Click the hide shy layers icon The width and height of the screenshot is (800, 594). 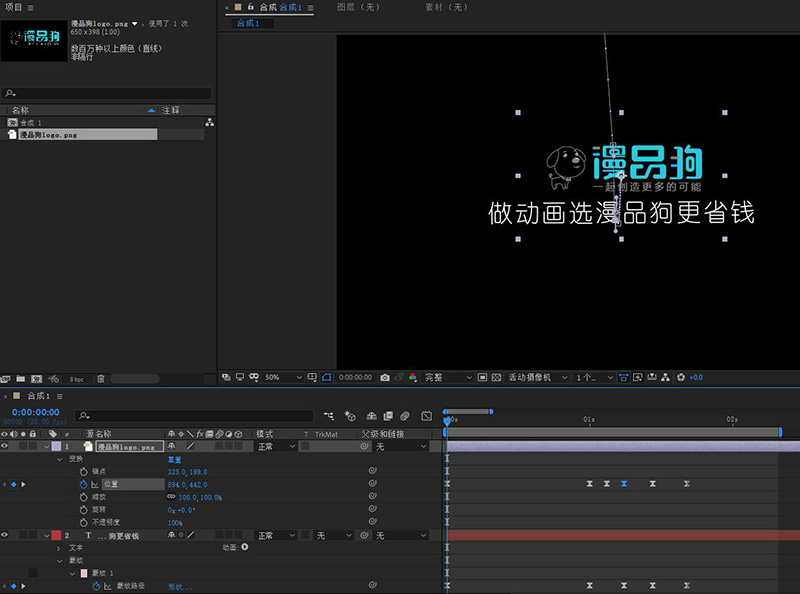371,416
